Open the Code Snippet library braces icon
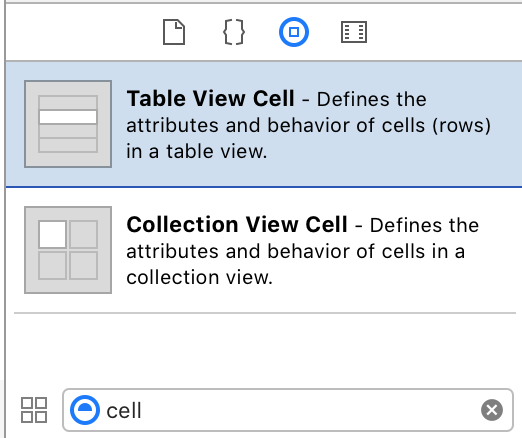The image size is (522, 438). [234, 32]
